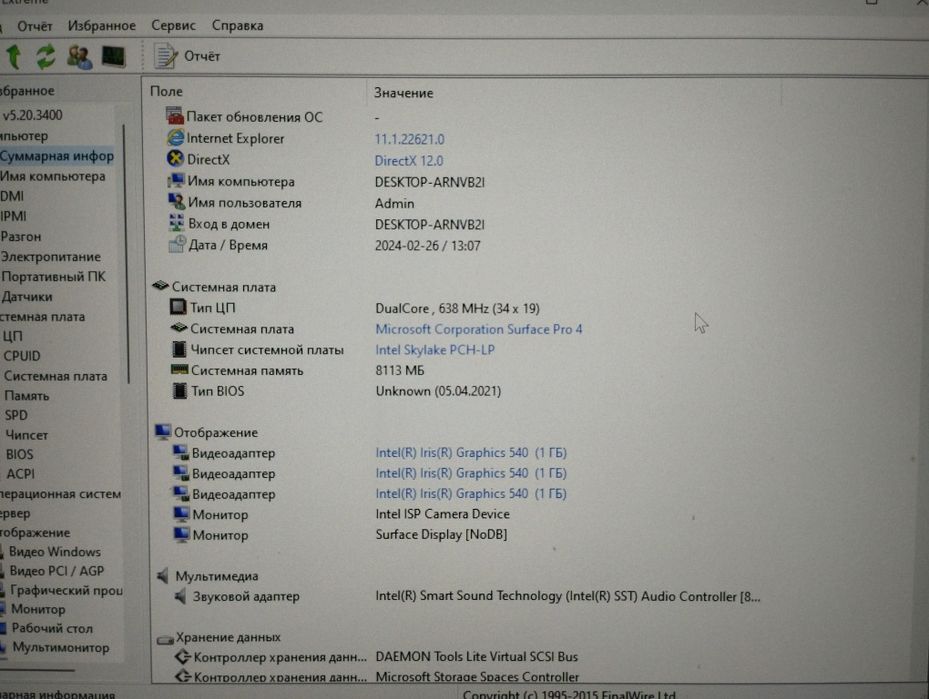Click the Пакет обновления ОС row icon
Image resolution: width=929 pixels, height=699 pixels.
[x=175, y=116]
